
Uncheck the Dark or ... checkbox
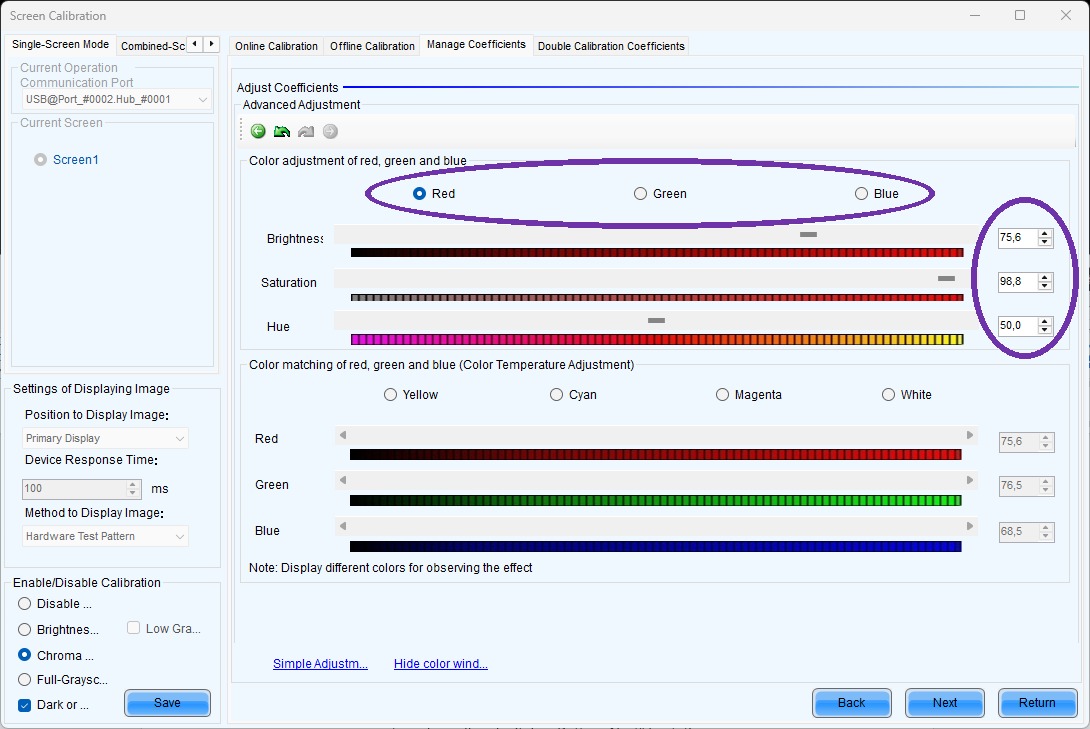click(x=24, y=705)
